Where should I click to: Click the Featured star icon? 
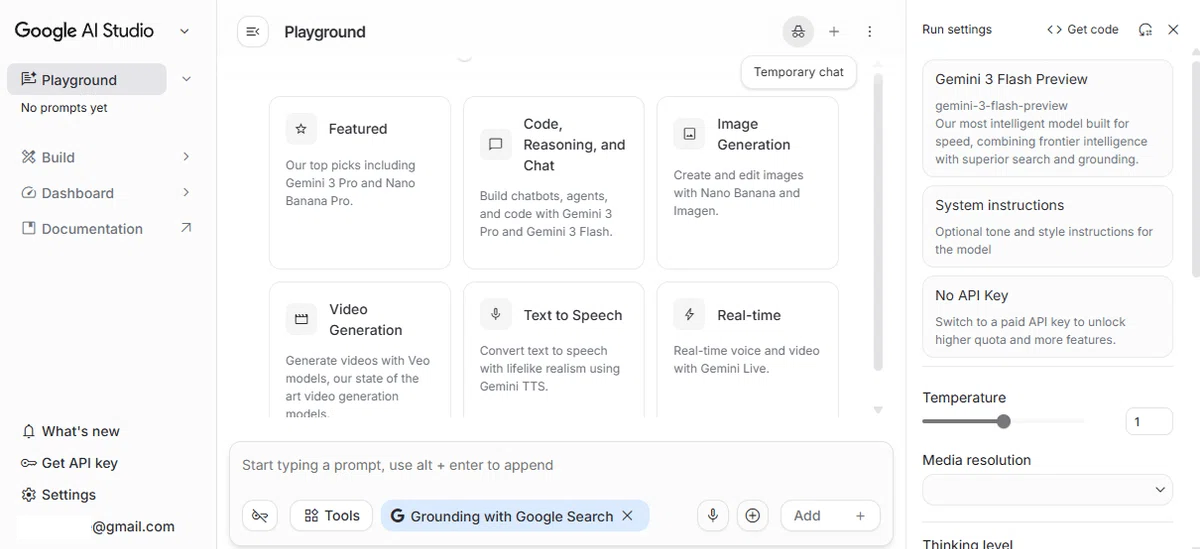pyautogui.click(x=301, y=129)
